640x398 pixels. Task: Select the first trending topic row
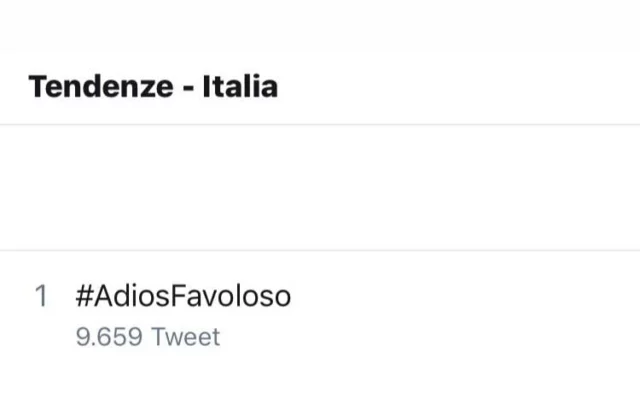tap(320, 316)
